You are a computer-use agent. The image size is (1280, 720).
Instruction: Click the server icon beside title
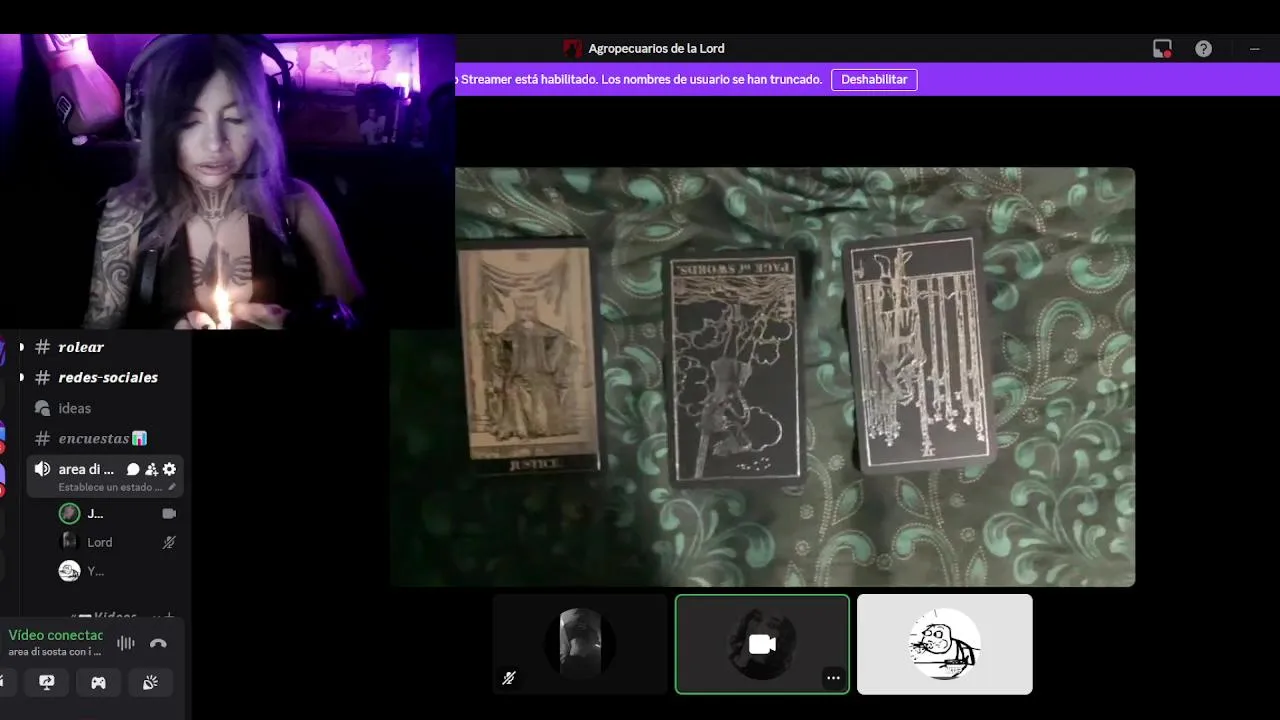(x=572, y=48)
